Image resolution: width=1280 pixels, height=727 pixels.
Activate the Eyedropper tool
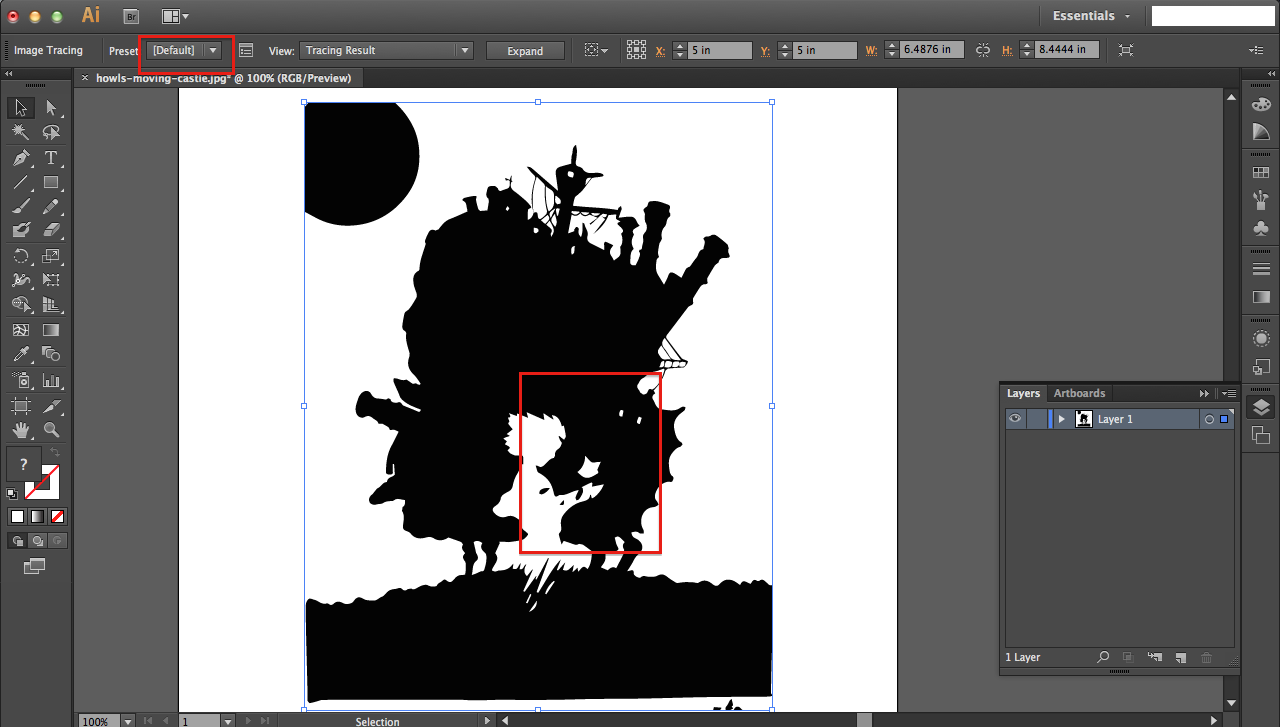[x=21, y=354]
